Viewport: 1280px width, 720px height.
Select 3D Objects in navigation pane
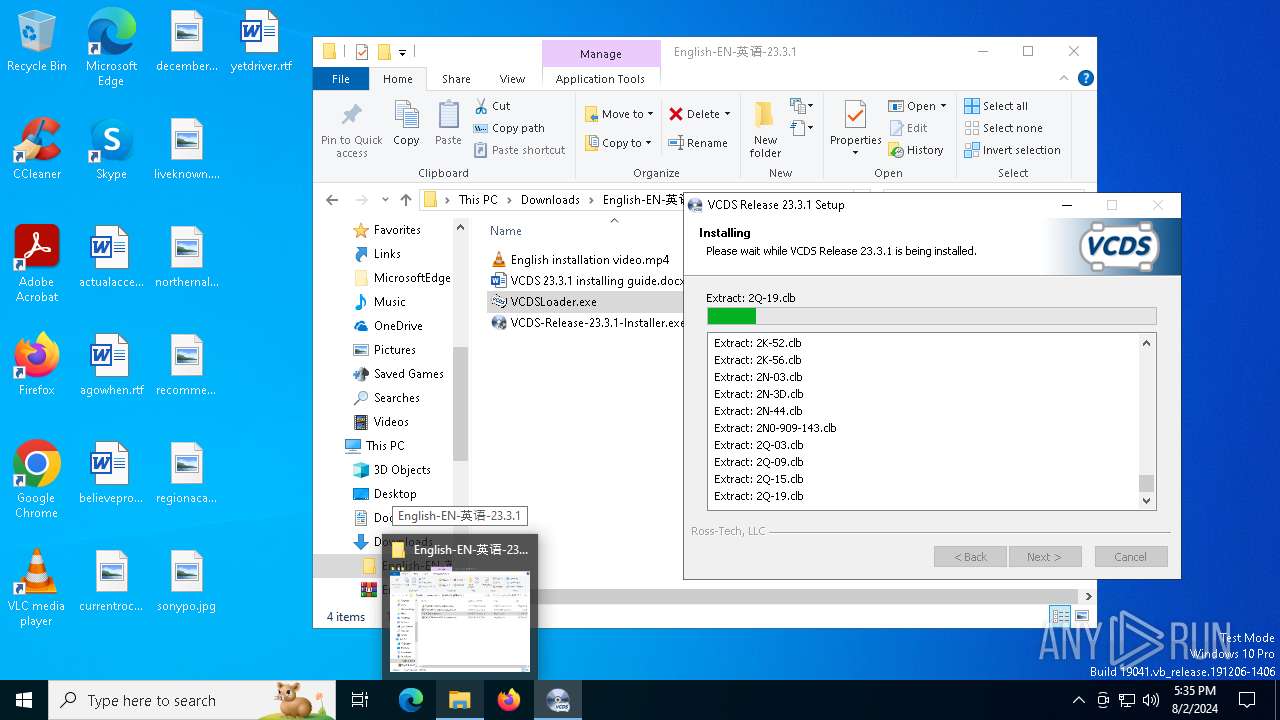402,470
